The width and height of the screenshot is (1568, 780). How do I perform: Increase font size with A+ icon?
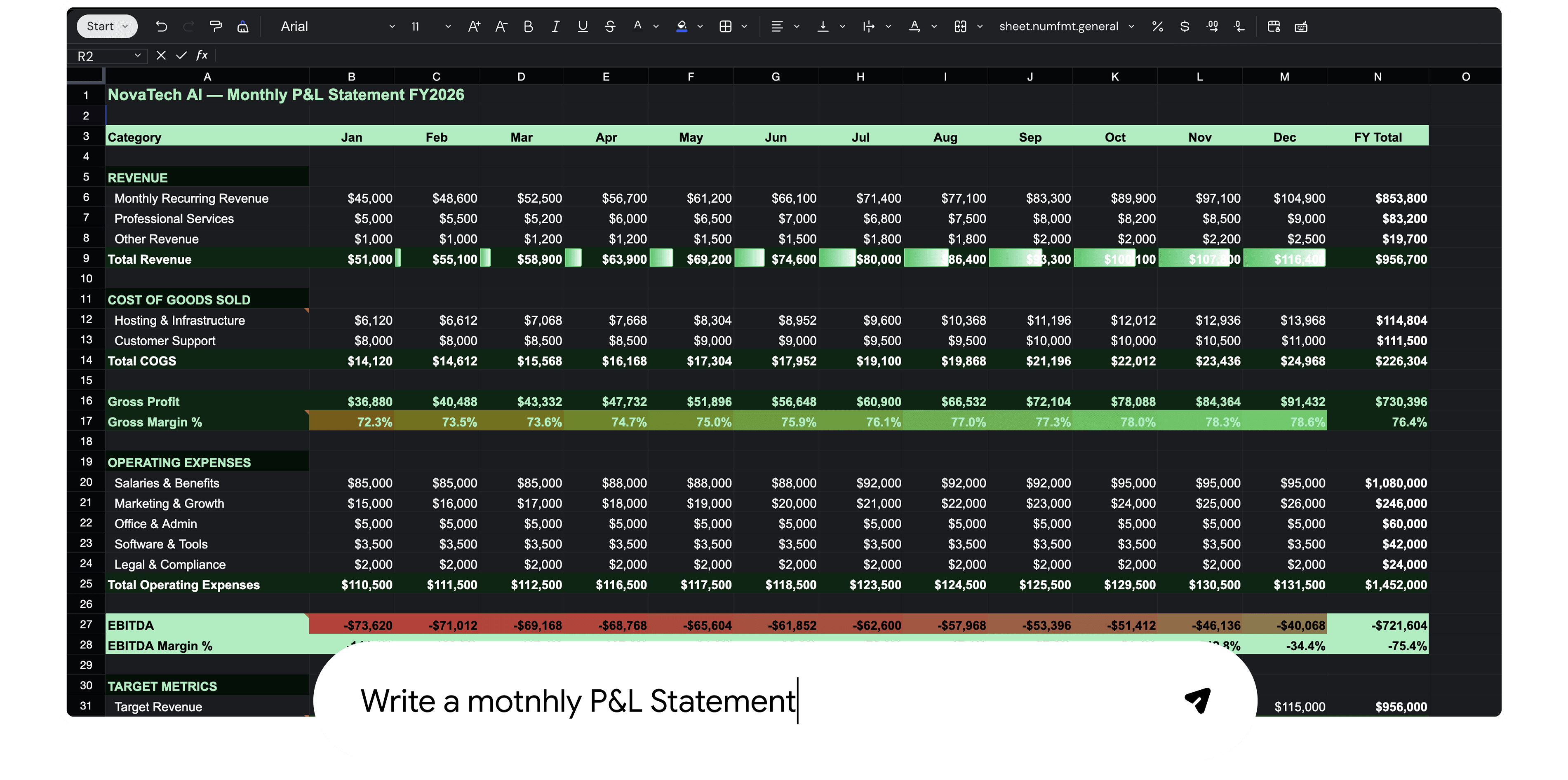pos(474,26)
